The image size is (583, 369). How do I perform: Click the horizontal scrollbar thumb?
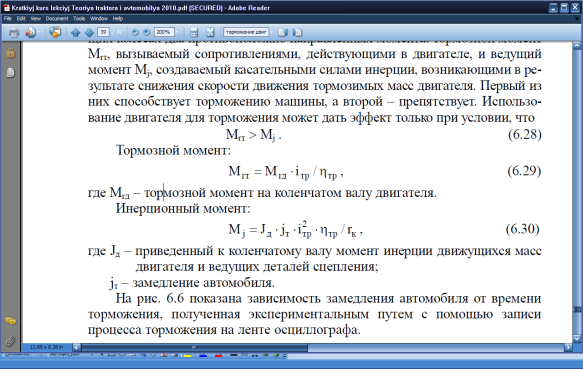pos(194,347)
